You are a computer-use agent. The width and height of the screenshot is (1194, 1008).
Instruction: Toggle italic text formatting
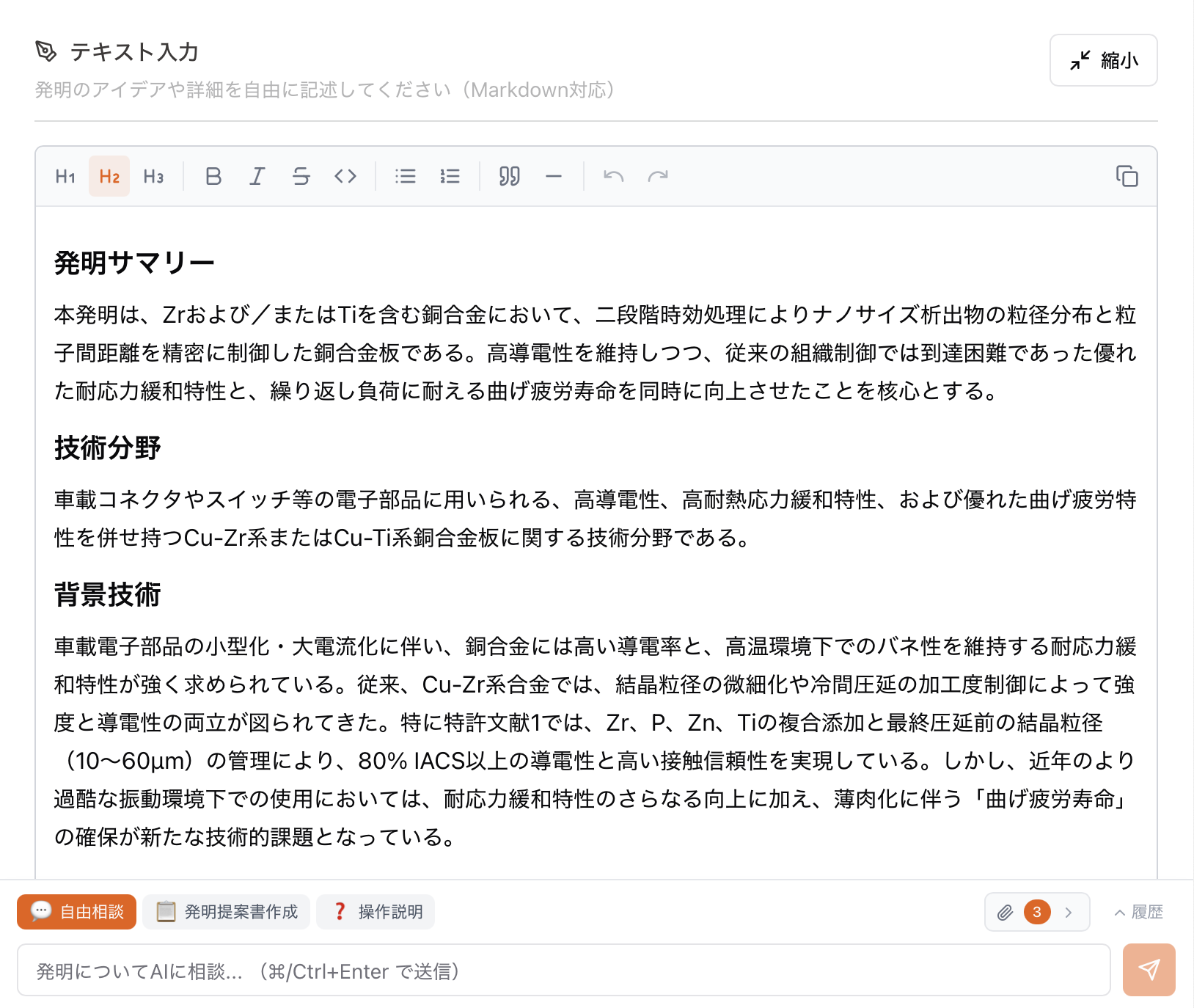[x=257, y=176]
